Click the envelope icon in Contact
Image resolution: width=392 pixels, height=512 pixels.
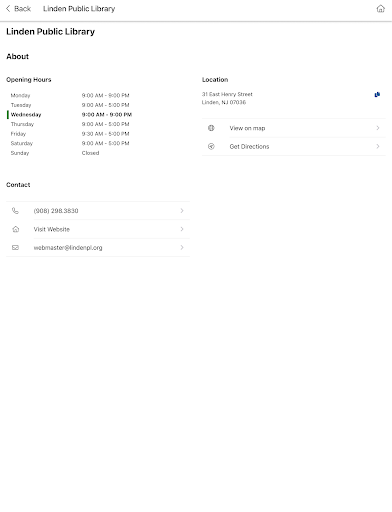[x=15, y=248]
